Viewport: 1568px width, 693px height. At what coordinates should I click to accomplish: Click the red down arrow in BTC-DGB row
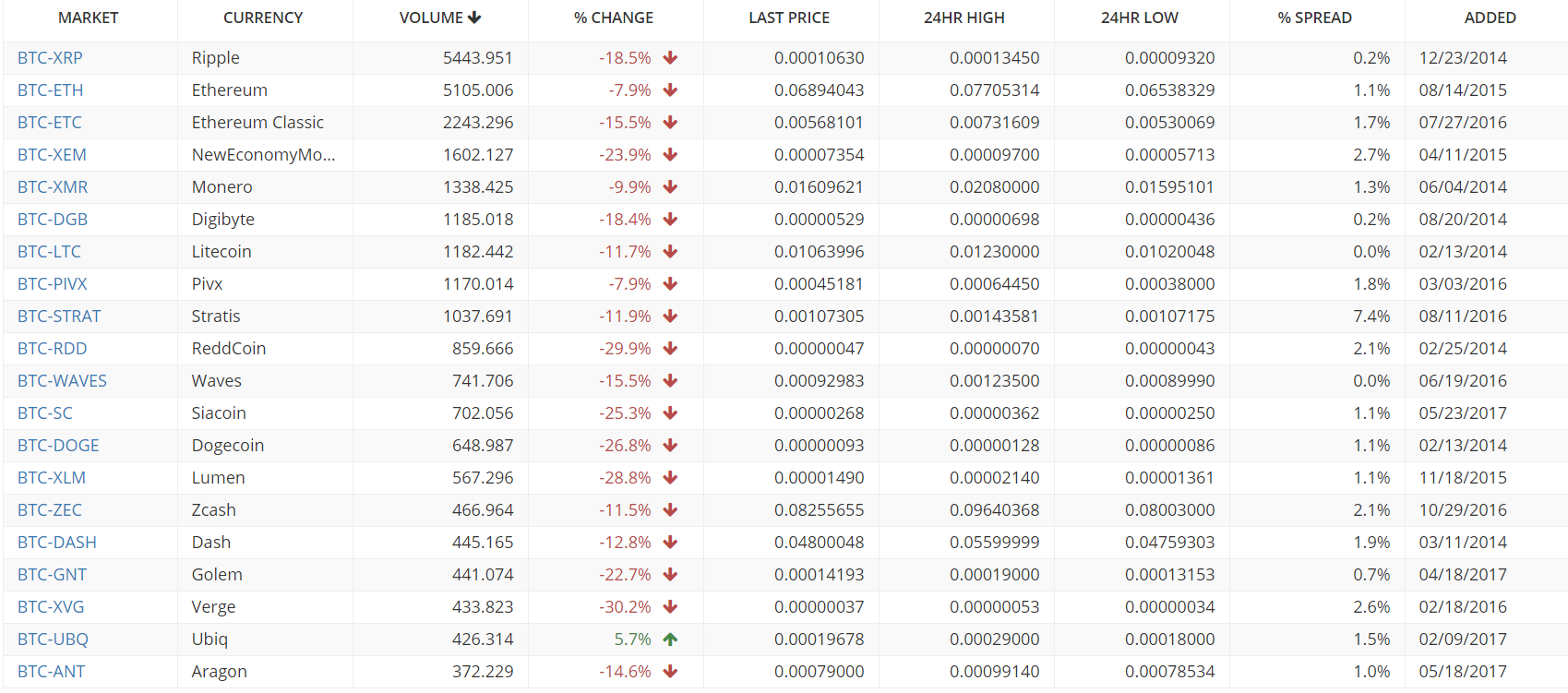[670, 220]
